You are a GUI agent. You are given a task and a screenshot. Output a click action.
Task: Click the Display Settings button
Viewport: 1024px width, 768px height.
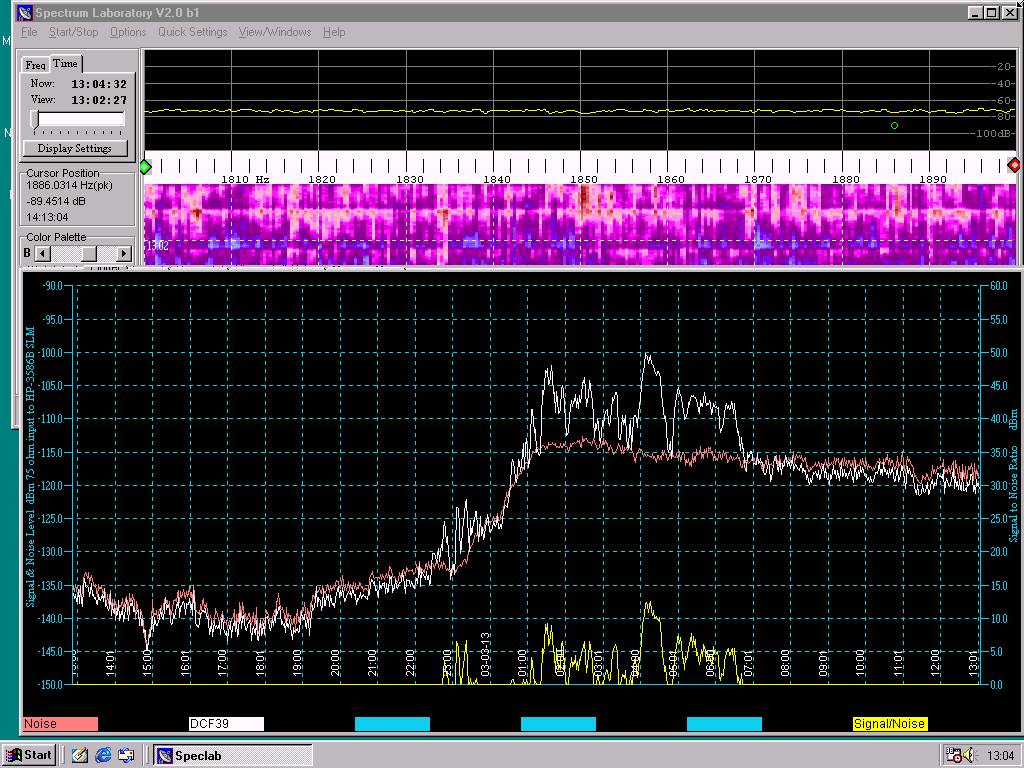[x=74, y=148]
